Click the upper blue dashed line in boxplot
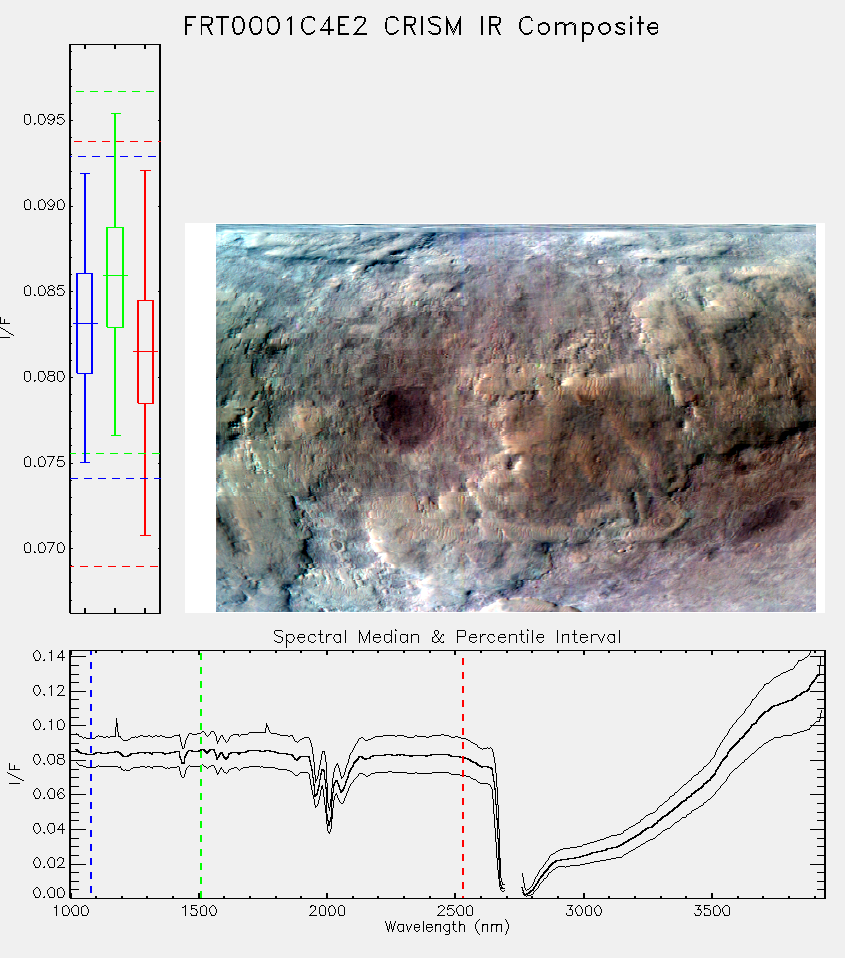The height and width of the screenshot is (958, 845). coord(115,156)
